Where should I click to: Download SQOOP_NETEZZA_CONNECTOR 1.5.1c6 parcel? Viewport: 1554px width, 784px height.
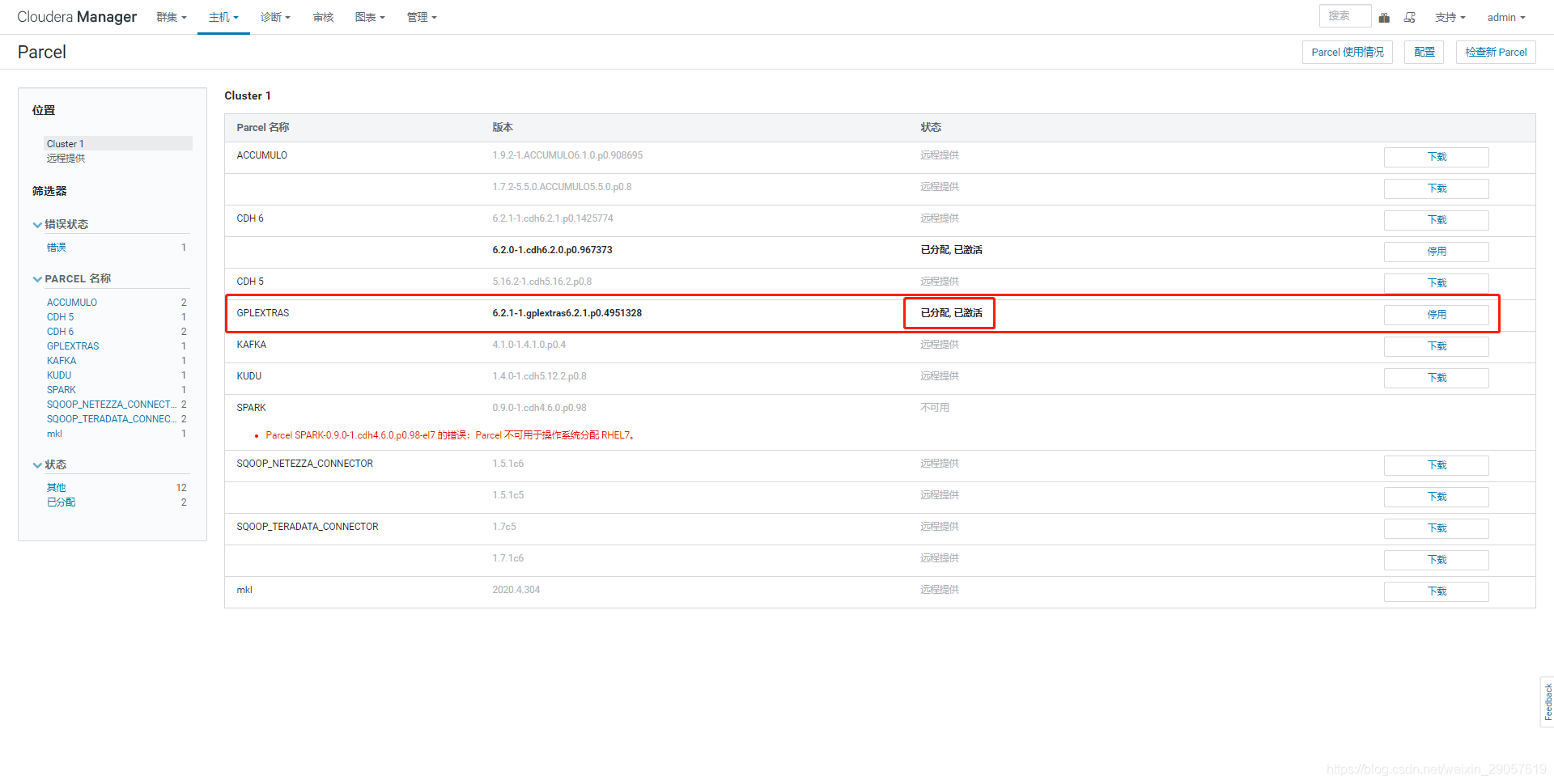point(1436,465)
